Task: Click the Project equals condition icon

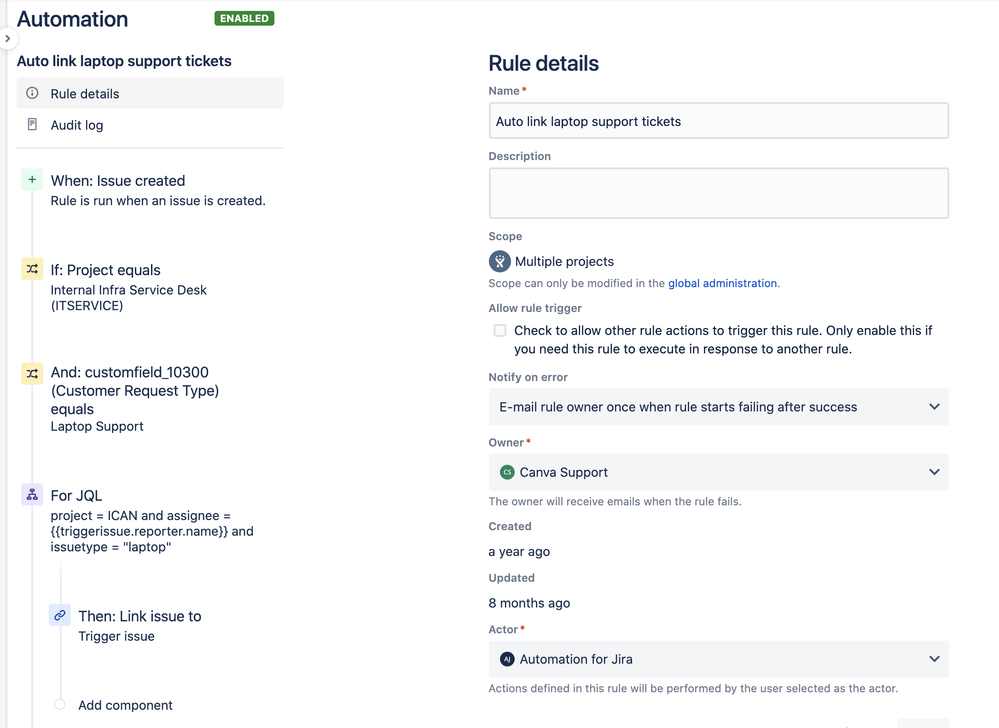Action: [x=32, y=269]
